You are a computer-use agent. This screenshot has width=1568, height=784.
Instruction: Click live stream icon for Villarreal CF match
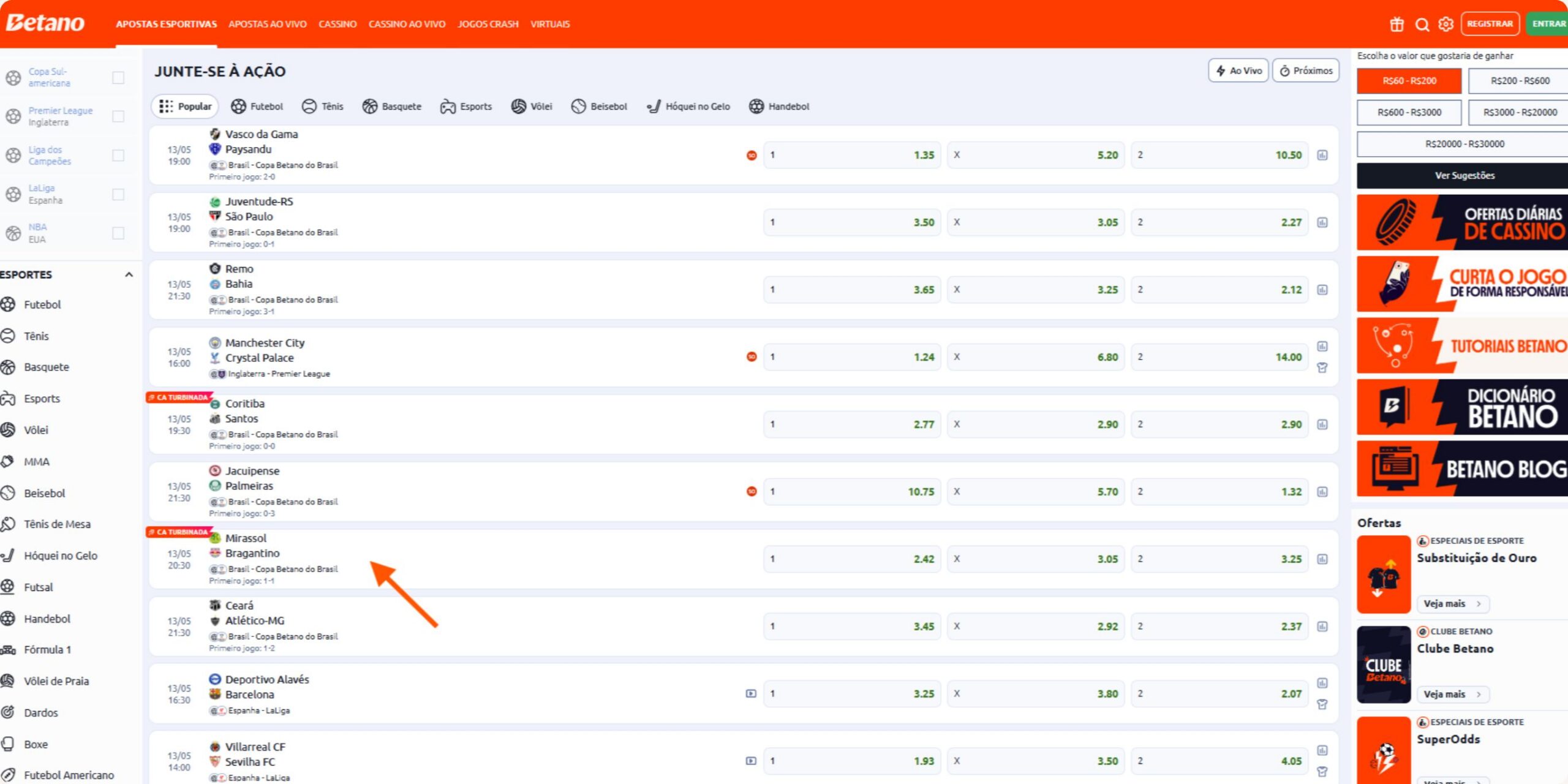coord(751,761)
